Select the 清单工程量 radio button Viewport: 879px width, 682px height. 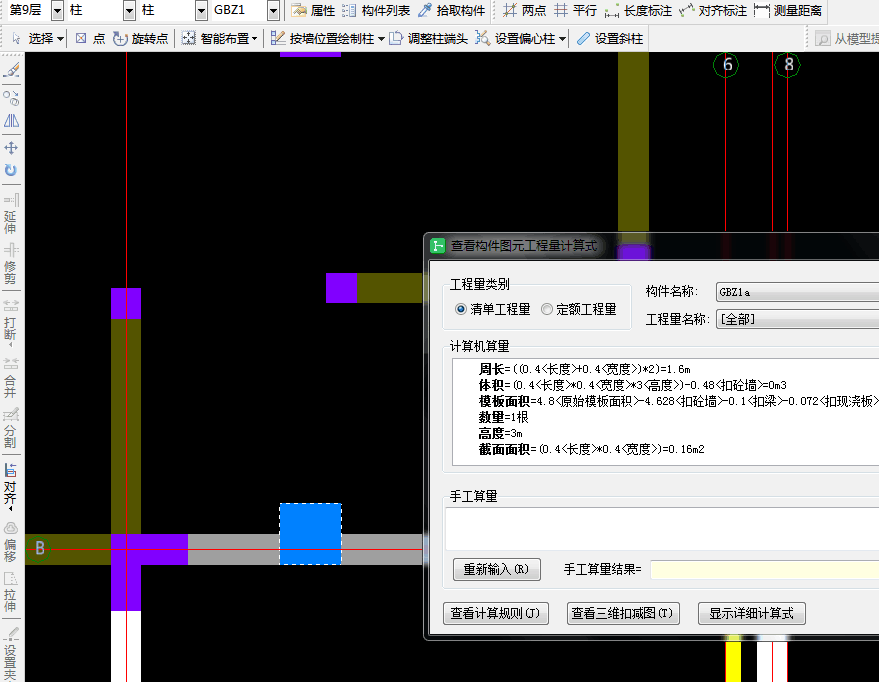tap(493, 309)
